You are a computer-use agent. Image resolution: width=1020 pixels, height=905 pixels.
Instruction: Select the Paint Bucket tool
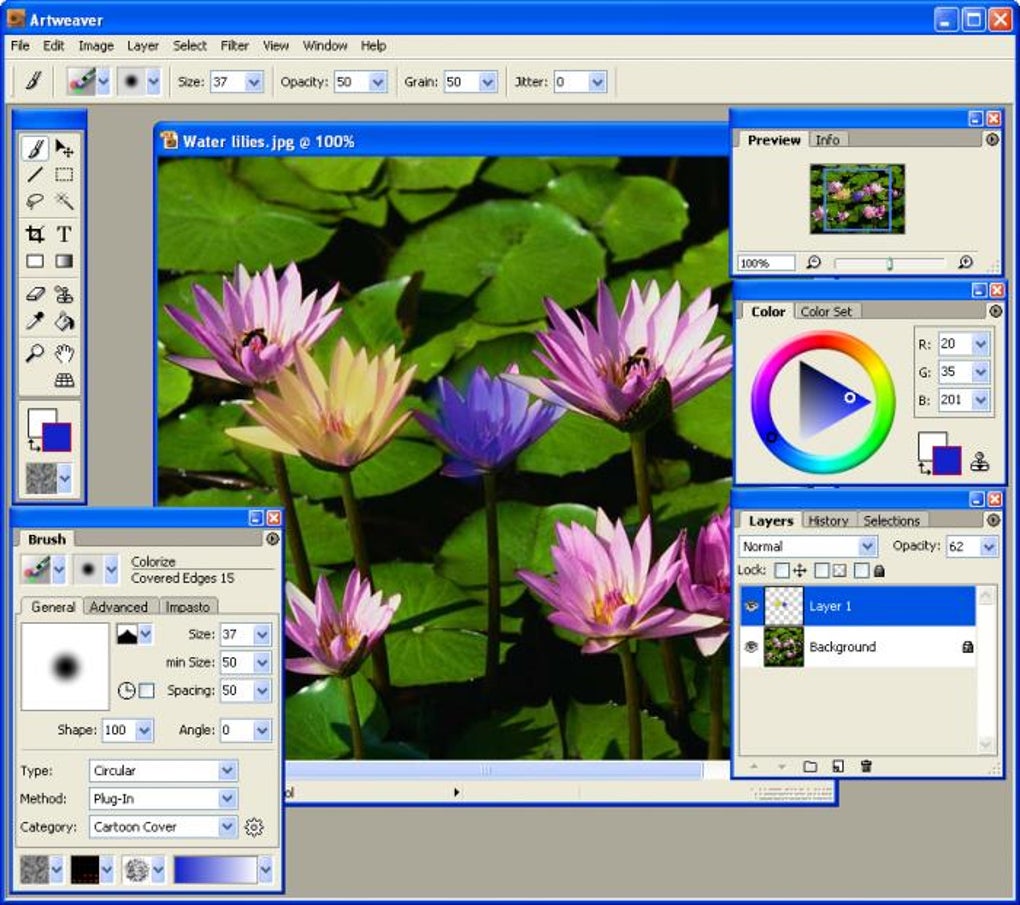pyautogui.click(x=64, y=321)
